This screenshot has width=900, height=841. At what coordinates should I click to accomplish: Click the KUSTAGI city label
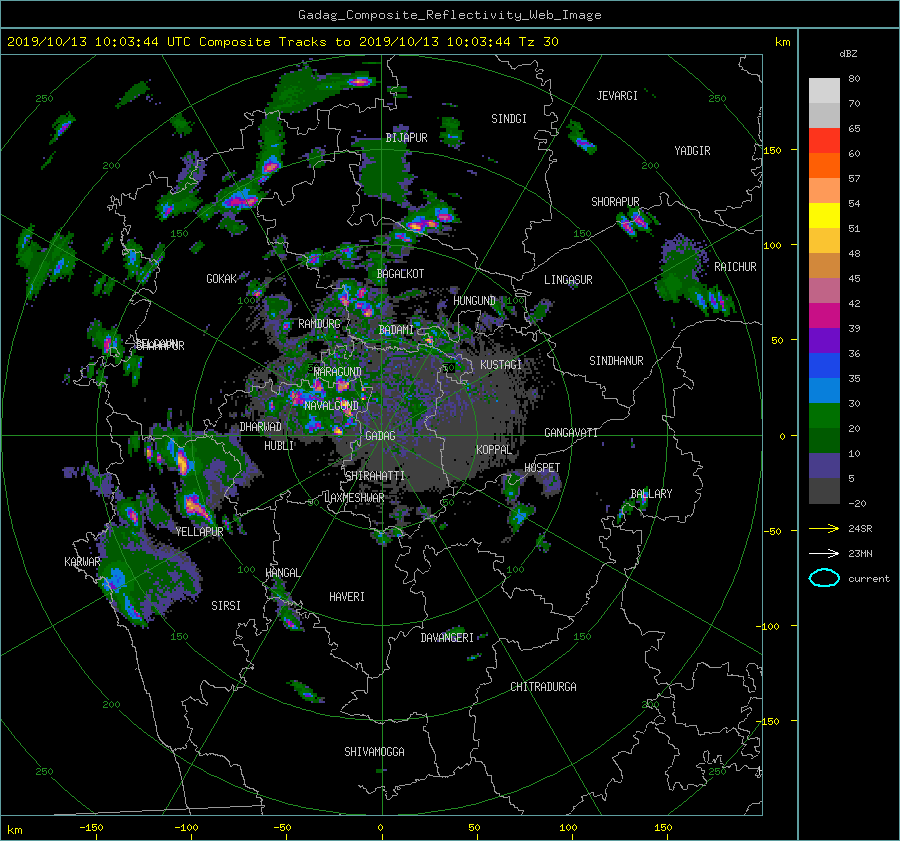pyautogui.click(x=501, y=365)
